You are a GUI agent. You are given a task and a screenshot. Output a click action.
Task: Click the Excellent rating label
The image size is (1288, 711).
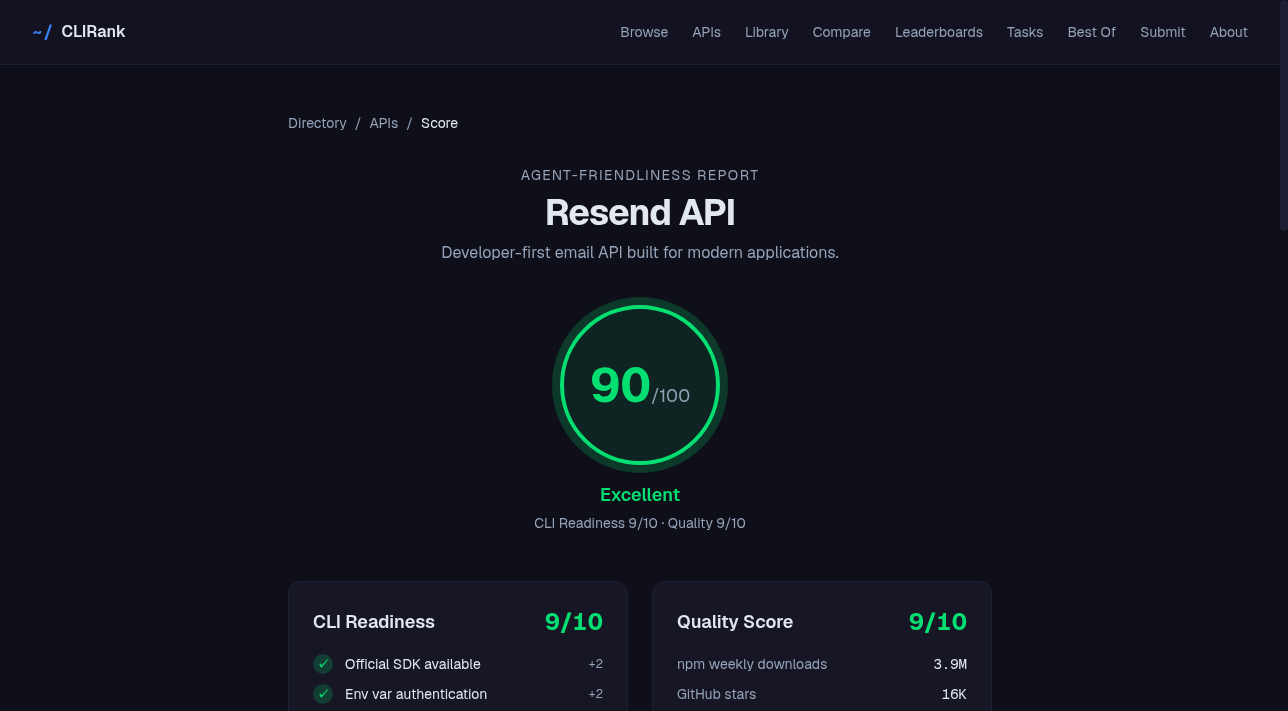point(640,495)
